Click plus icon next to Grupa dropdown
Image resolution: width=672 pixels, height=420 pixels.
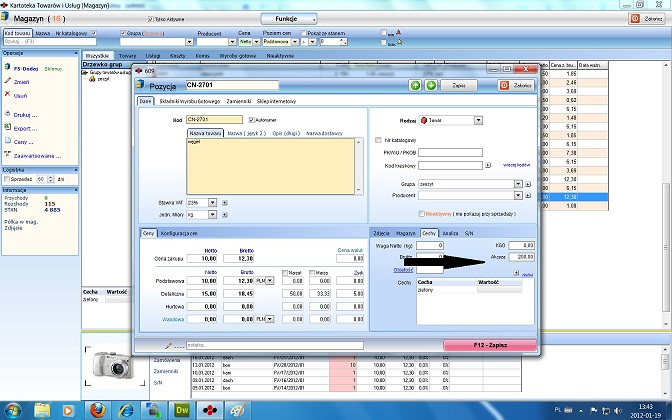[x=528, y=184]
